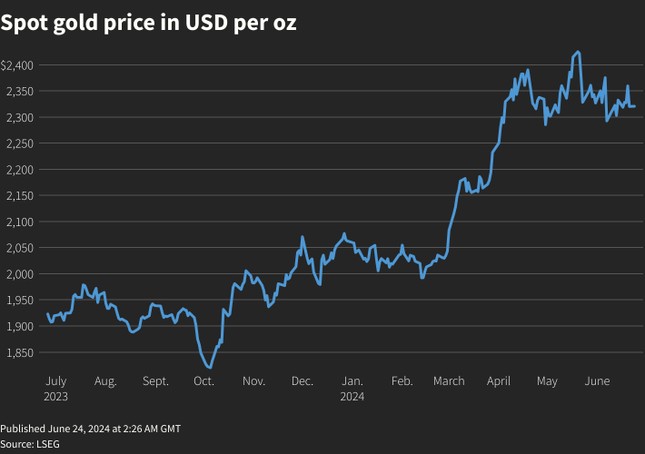Click the October low point on line
The height and width of the screenshot is (454, 645).
point(210,367)
